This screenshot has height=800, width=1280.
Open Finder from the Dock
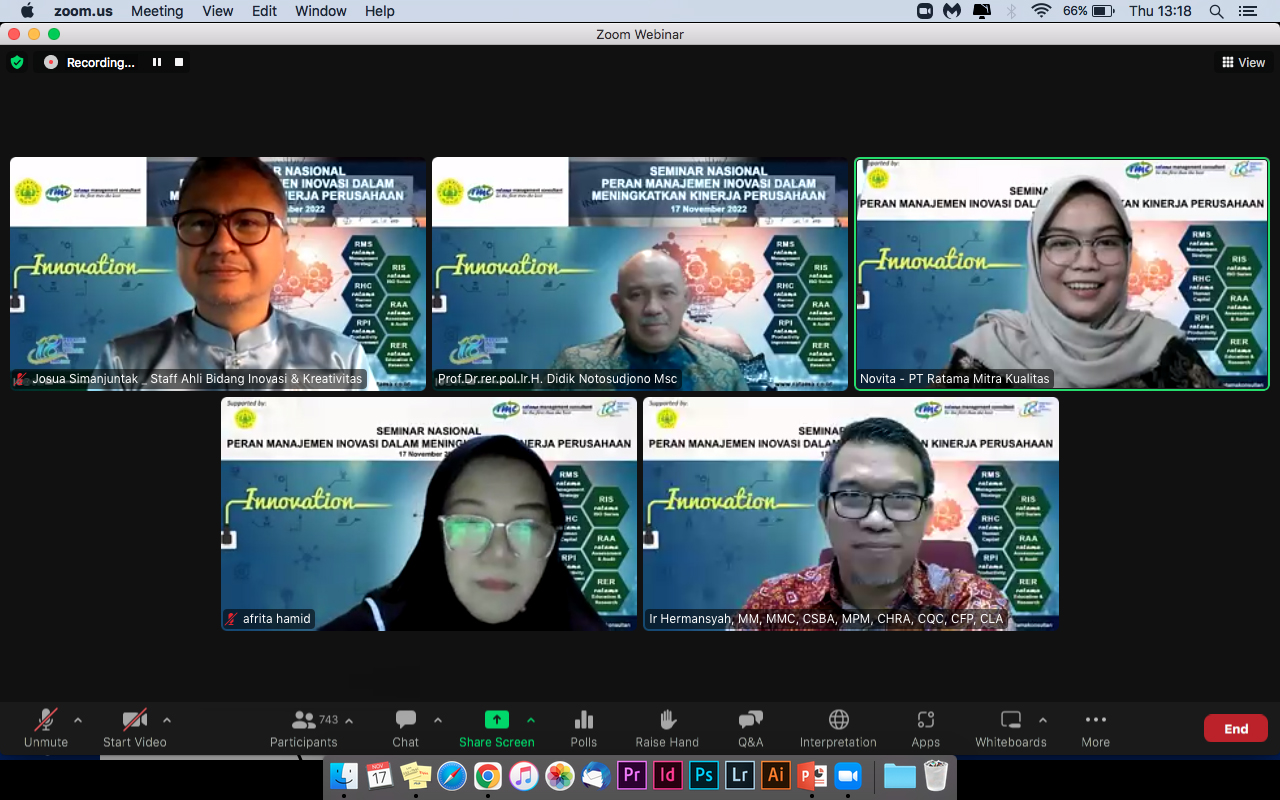click(344, 775)
